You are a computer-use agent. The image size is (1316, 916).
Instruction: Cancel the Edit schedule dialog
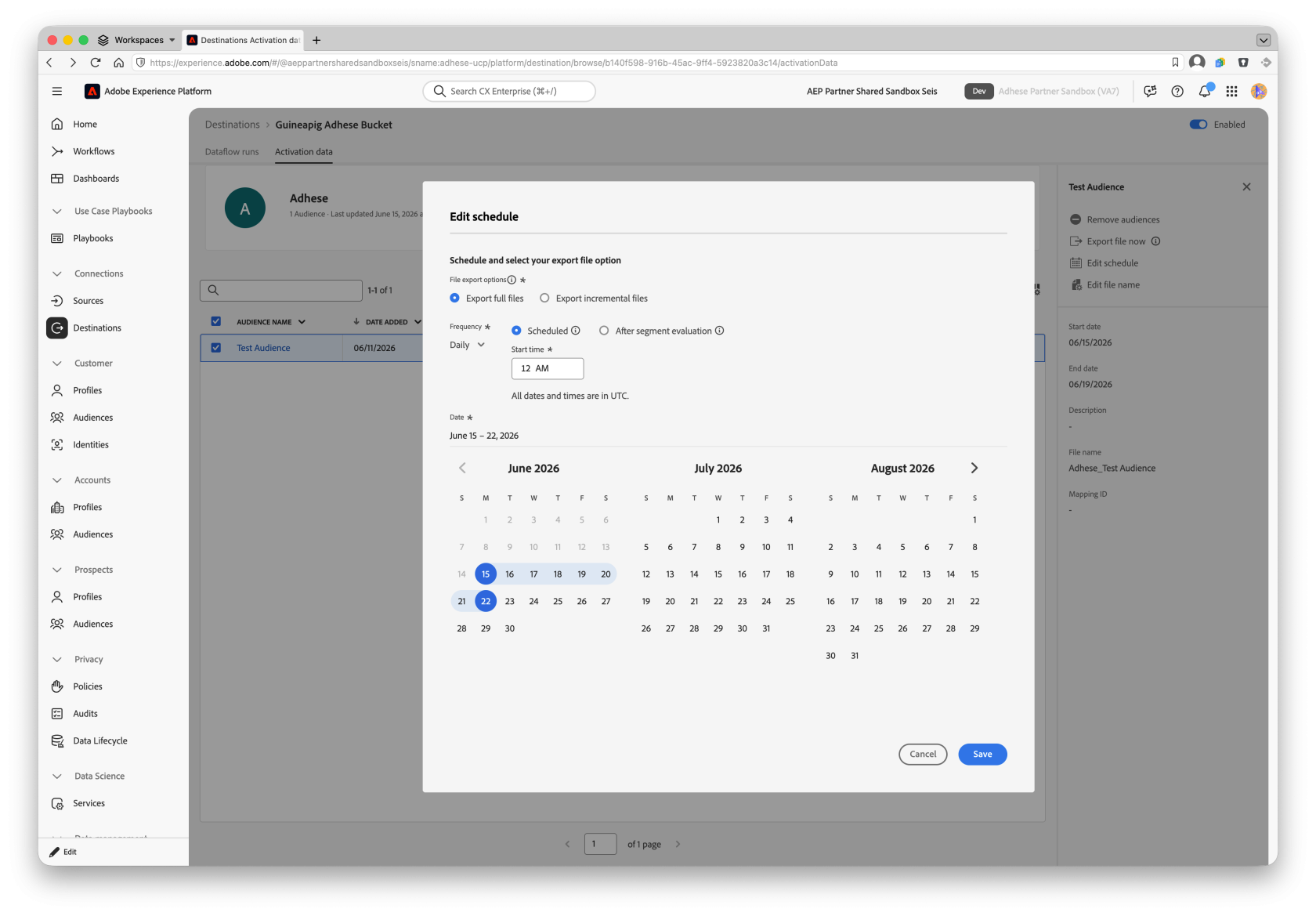pos(923,754)
